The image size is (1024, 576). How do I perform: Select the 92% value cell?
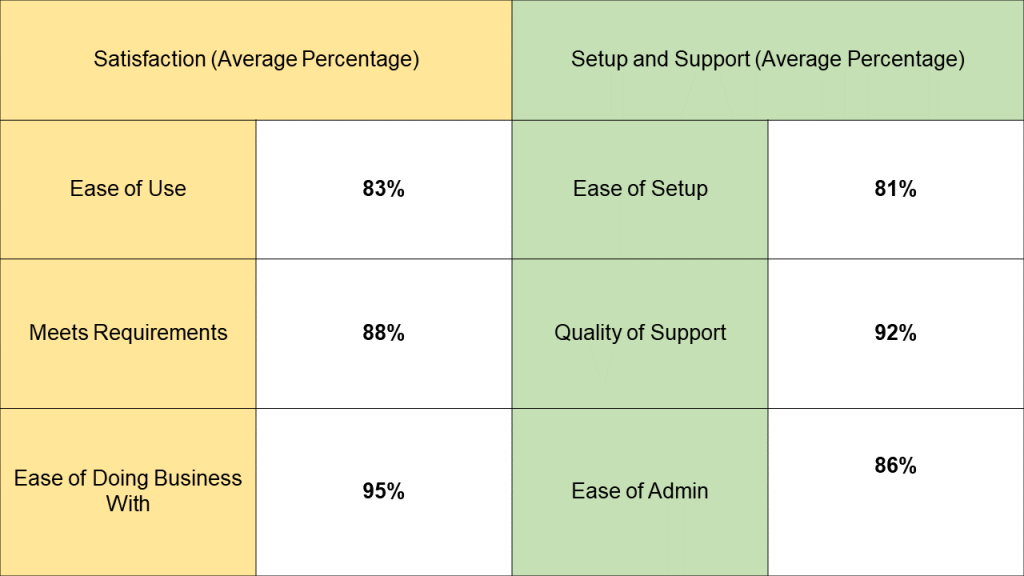point(896,334)
